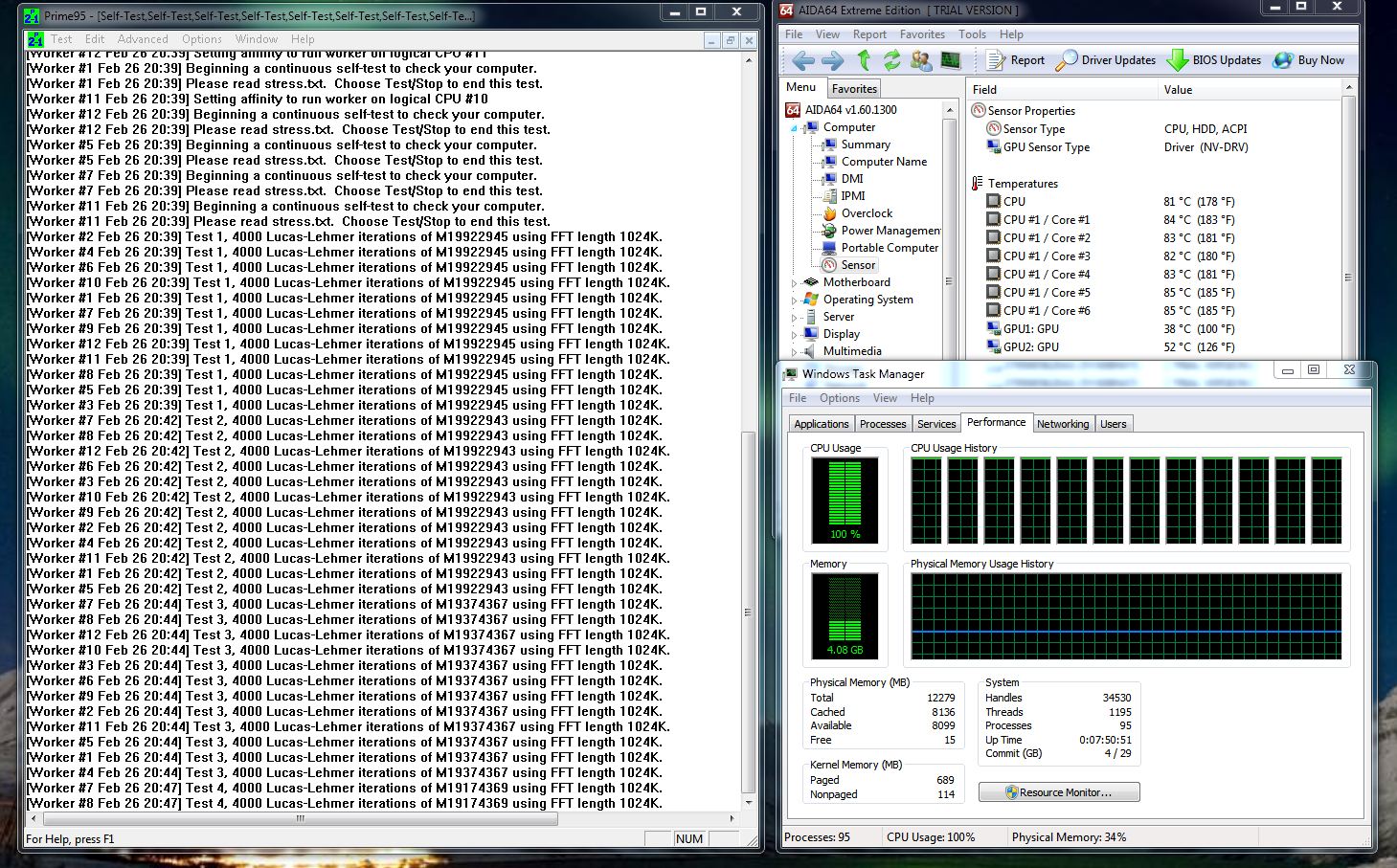Switch to the Processes tab in Task Manager

click(883, 424)
